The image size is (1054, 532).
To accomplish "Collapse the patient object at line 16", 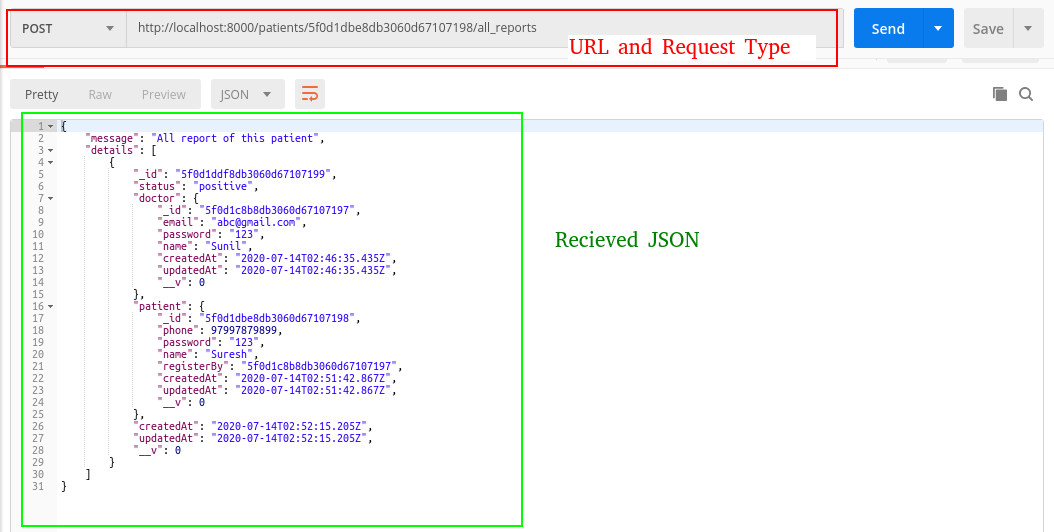I will coord(50,306).
